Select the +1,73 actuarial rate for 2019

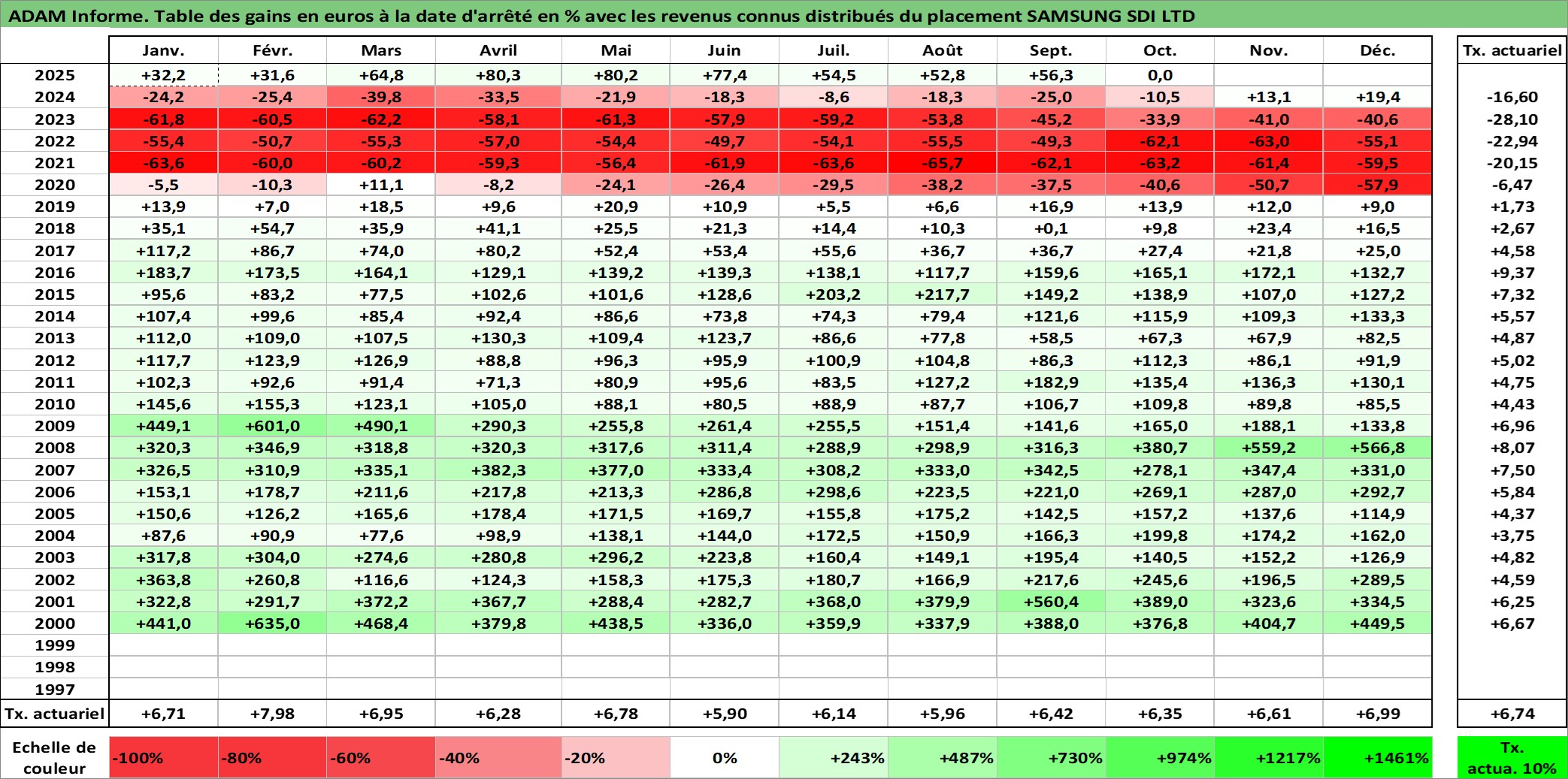[1512, 207]
